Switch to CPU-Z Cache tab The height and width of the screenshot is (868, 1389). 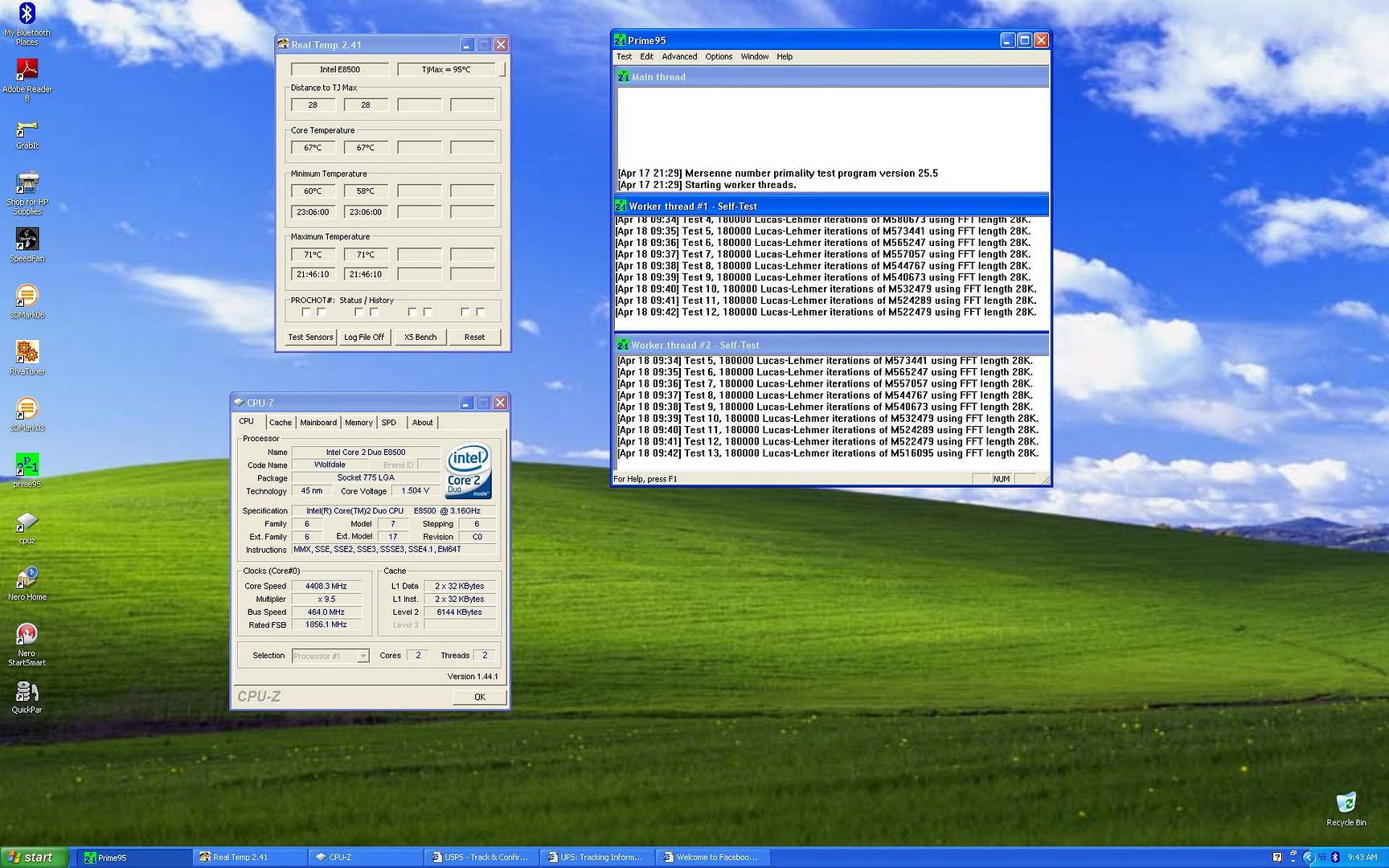(281, 423)
